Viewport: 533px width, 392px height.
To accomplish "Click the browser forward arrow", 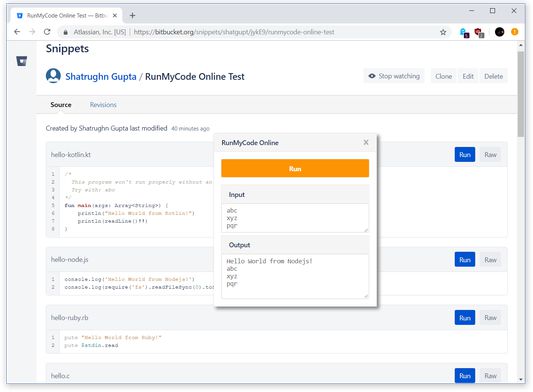I will (x=32, y=32).
